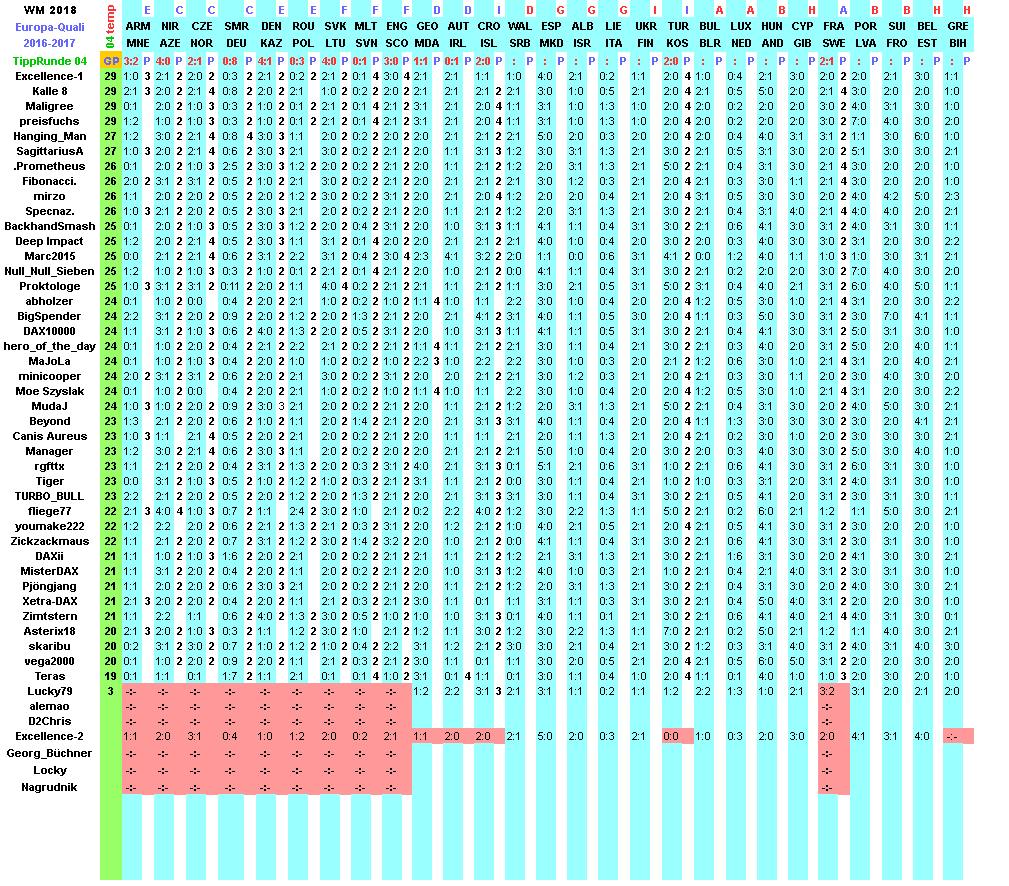This screenshot has height=886, width=1009.
Task: Click the TUR KOS match header
Action: (x=678, y=35)
